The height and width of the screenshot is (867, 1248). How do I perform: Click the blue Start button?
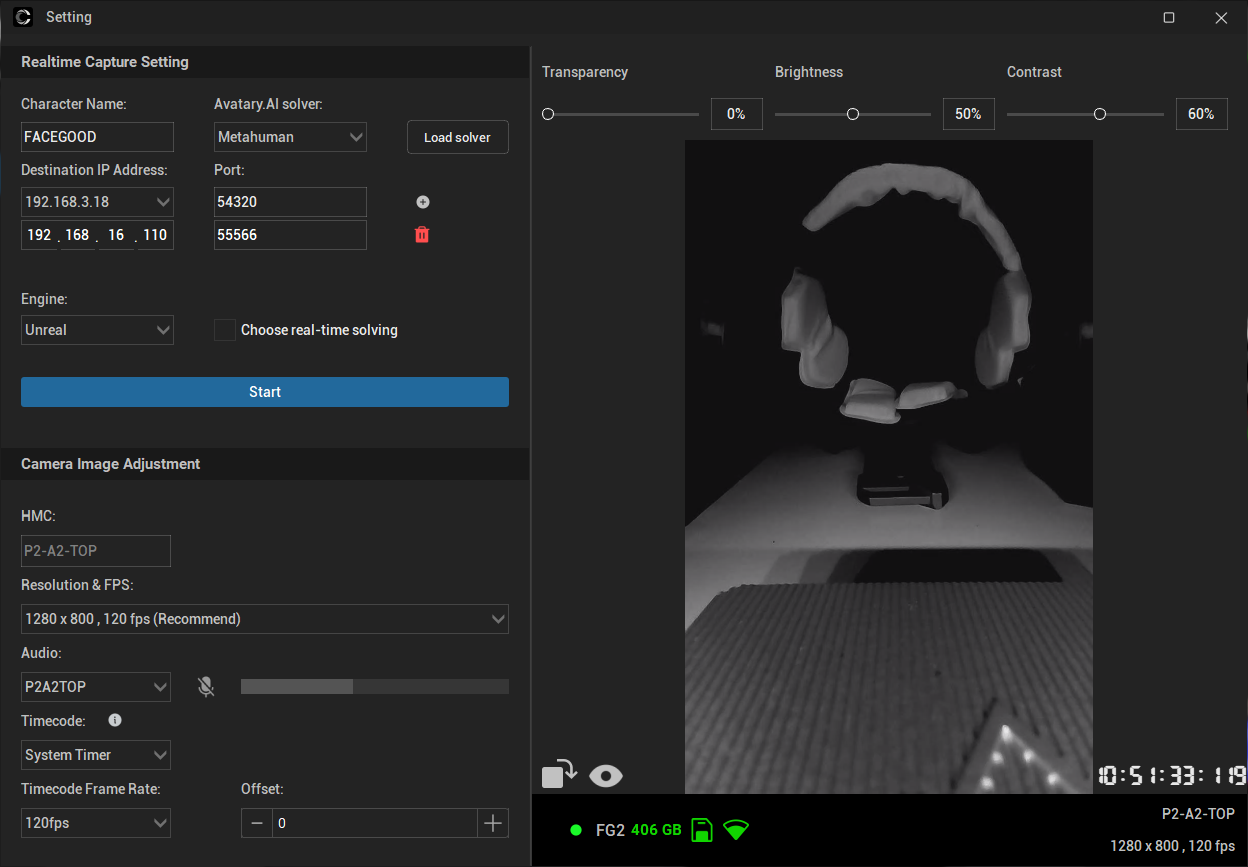(265, 392)
